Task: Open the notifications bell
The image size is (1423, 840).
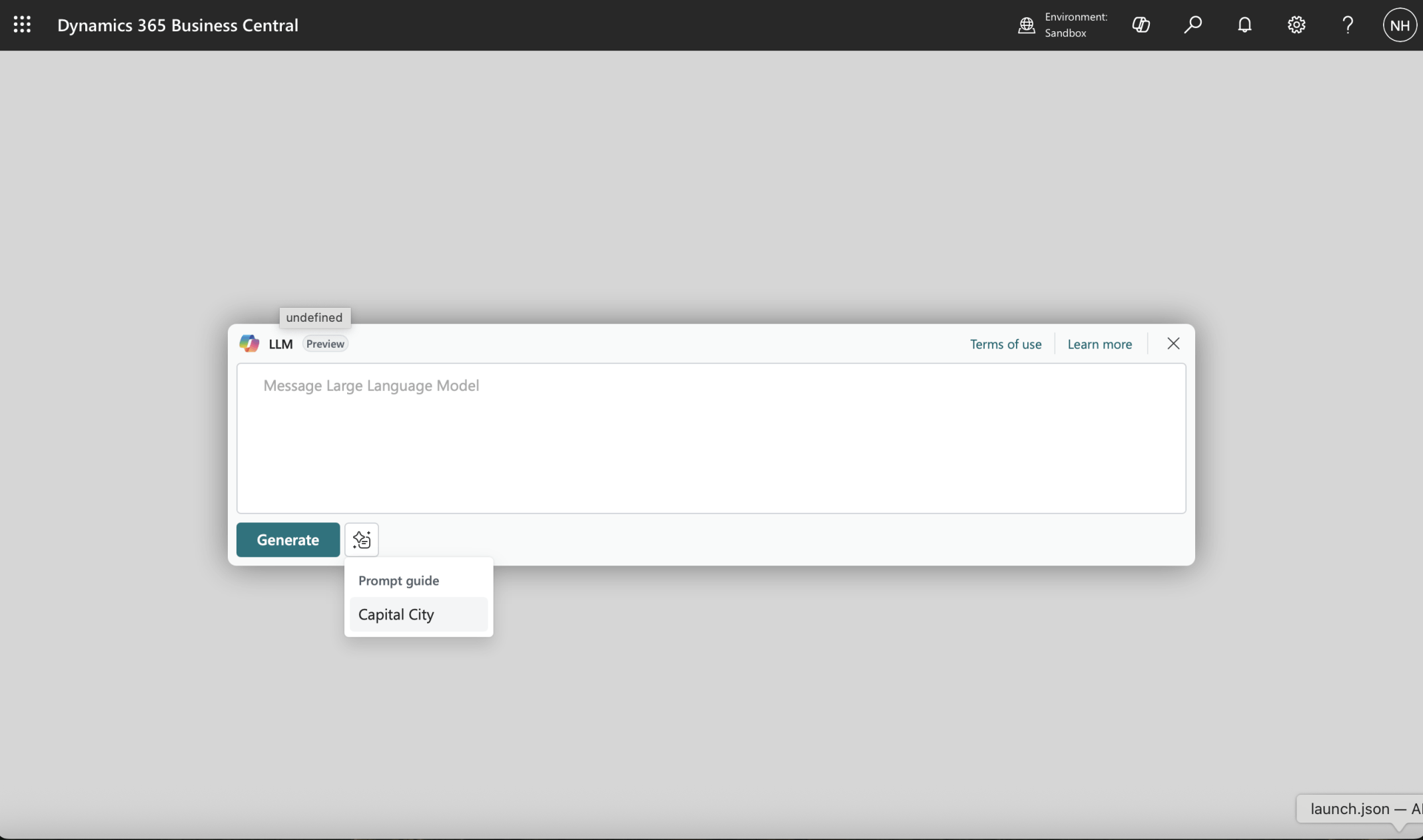Action: tap(1244, 25)
